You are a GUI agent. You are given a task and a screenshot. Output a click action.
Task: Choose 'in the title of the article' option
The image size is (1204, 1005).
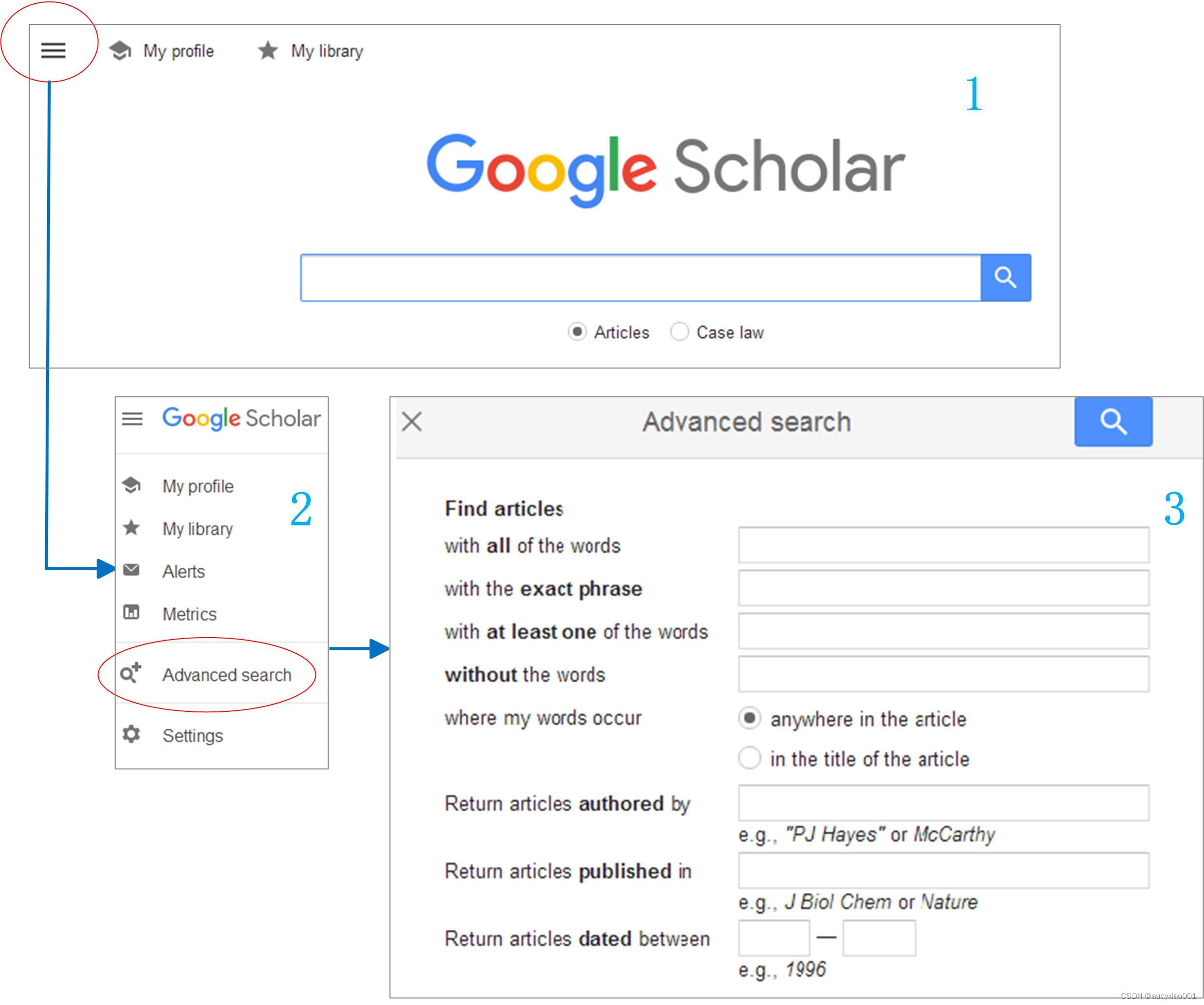[749, 758]
